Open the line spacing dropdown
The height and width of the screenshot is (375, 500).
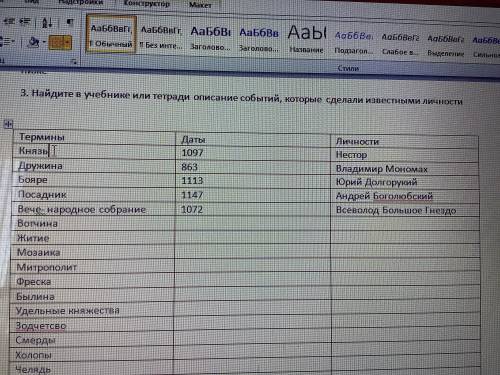(x=7, y=42)
